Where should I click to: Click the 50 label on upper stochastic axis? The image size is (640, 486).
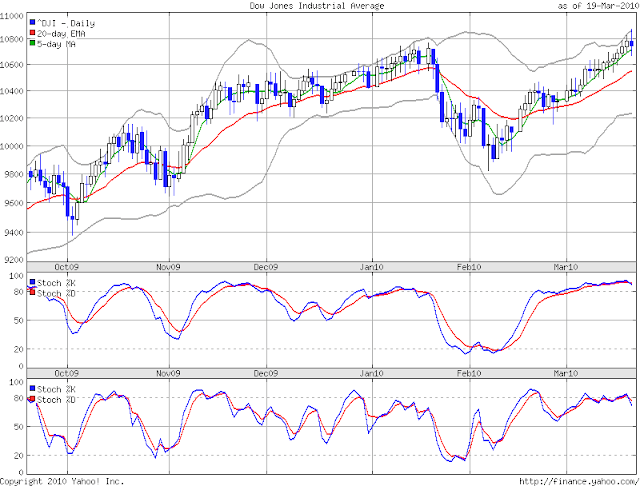pos(19,321)
